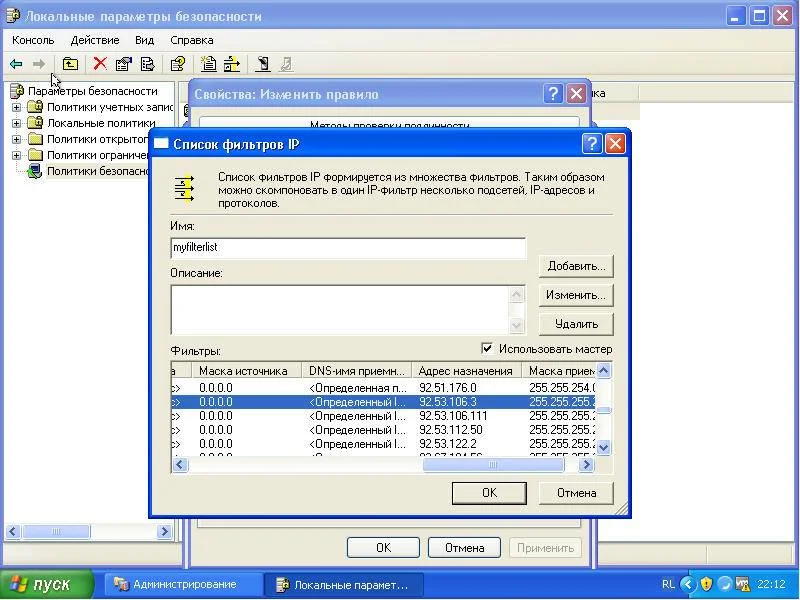Expand 'Политики учетных записей' tree node
The width and height of the screenshot is (800, 600).
(x=16, y=107)
